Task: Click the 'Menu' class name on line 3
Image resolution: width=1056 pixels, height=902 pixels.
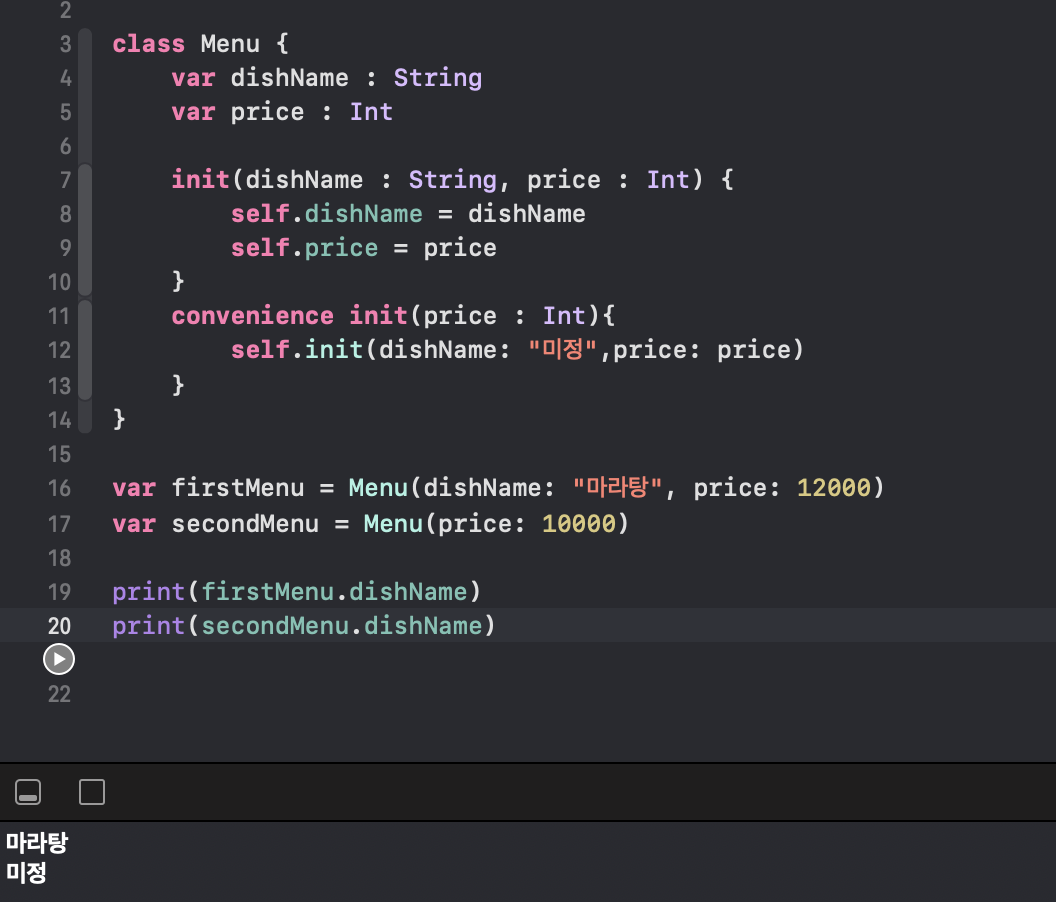Action: tap(230, 44)
